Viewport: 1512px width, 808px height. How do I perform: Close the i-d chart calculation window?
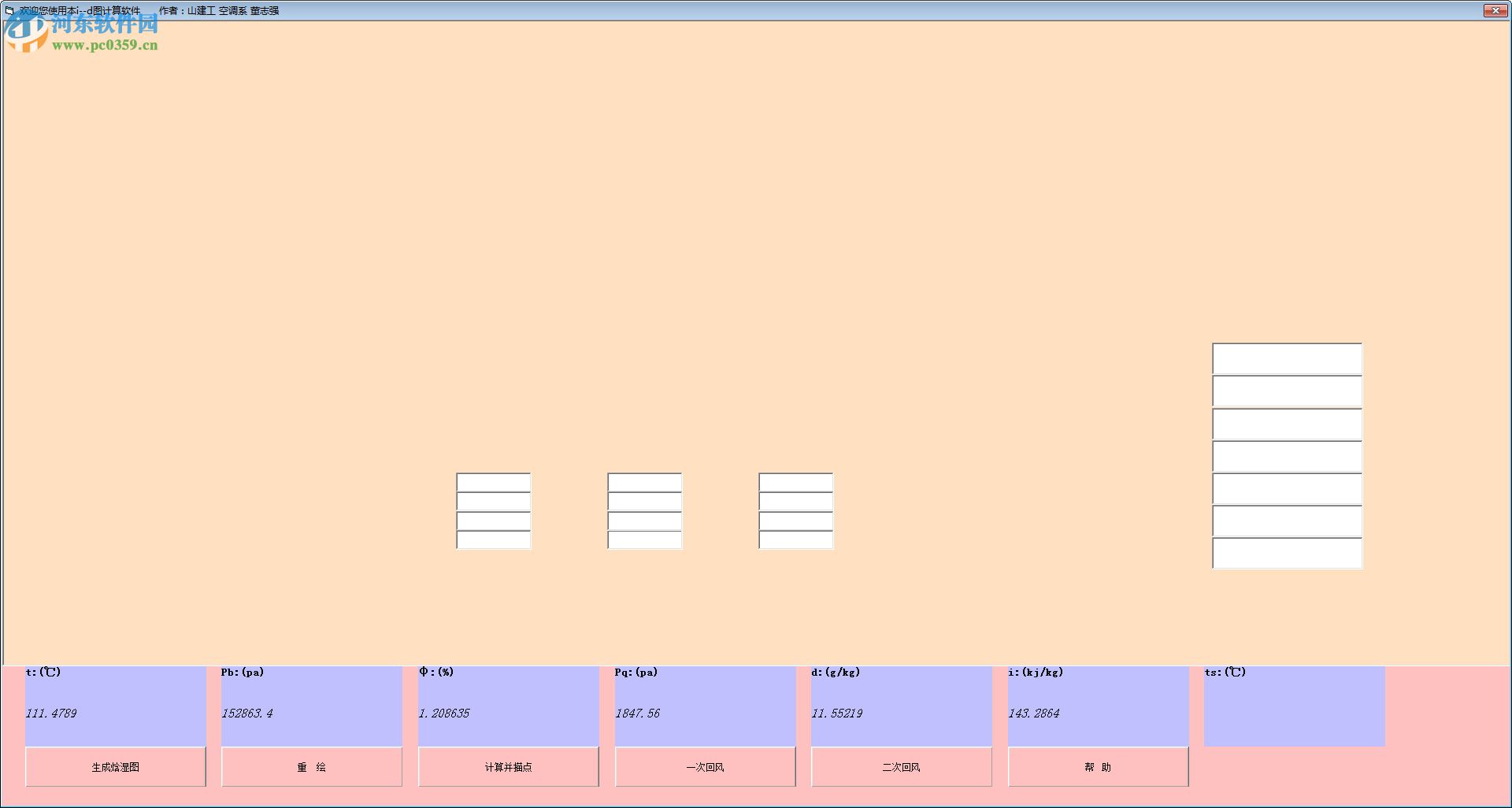click(x=1495, y=10)
